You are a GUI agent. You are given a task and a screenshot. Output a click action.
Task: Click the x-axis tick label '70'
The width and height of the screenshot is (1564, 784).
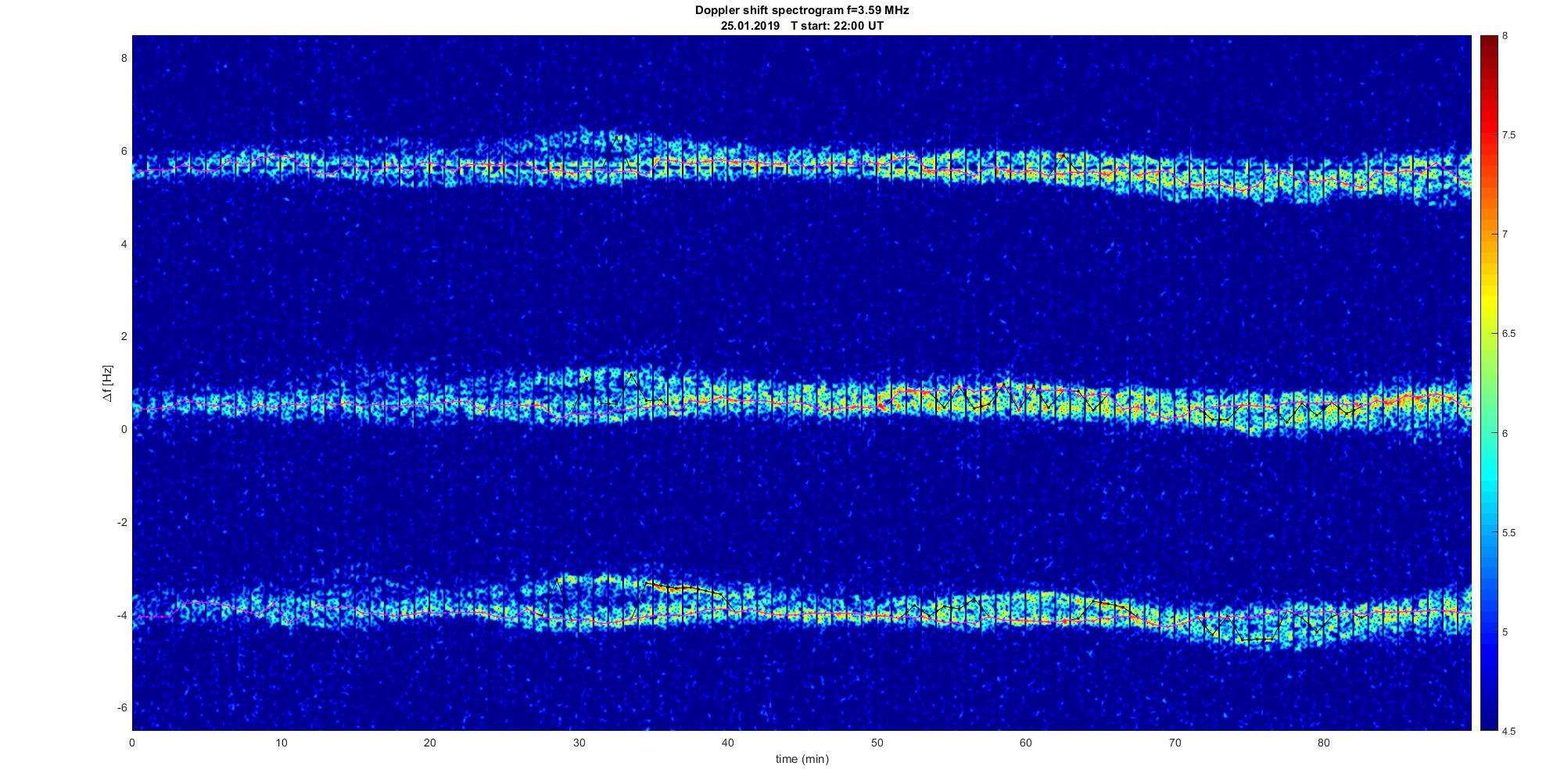(x=1175, y=743)
